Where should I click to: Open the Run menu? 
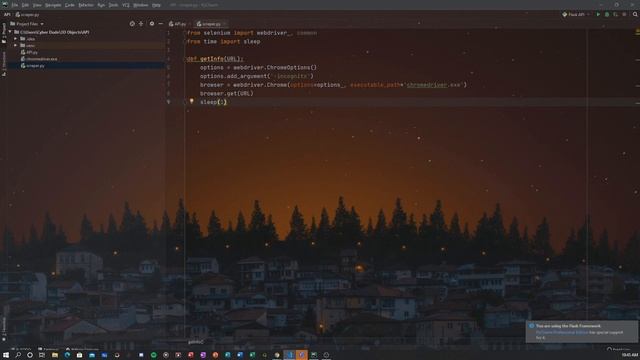[101, 5]
